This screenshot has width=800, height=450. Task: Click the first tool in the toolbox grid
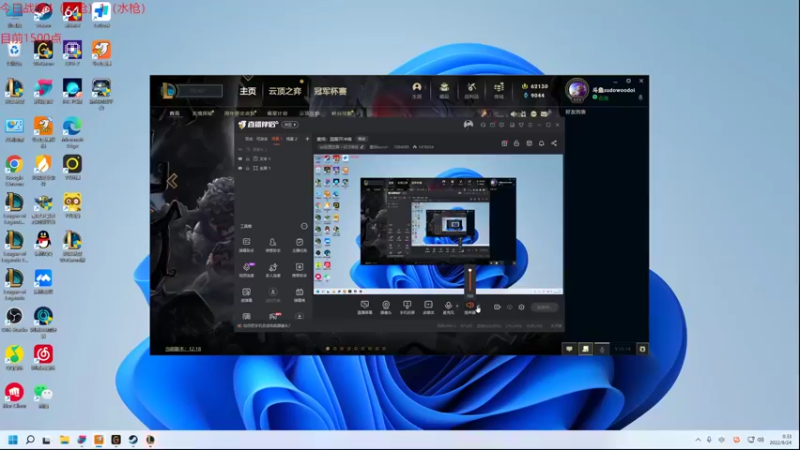tap(246, 244)
